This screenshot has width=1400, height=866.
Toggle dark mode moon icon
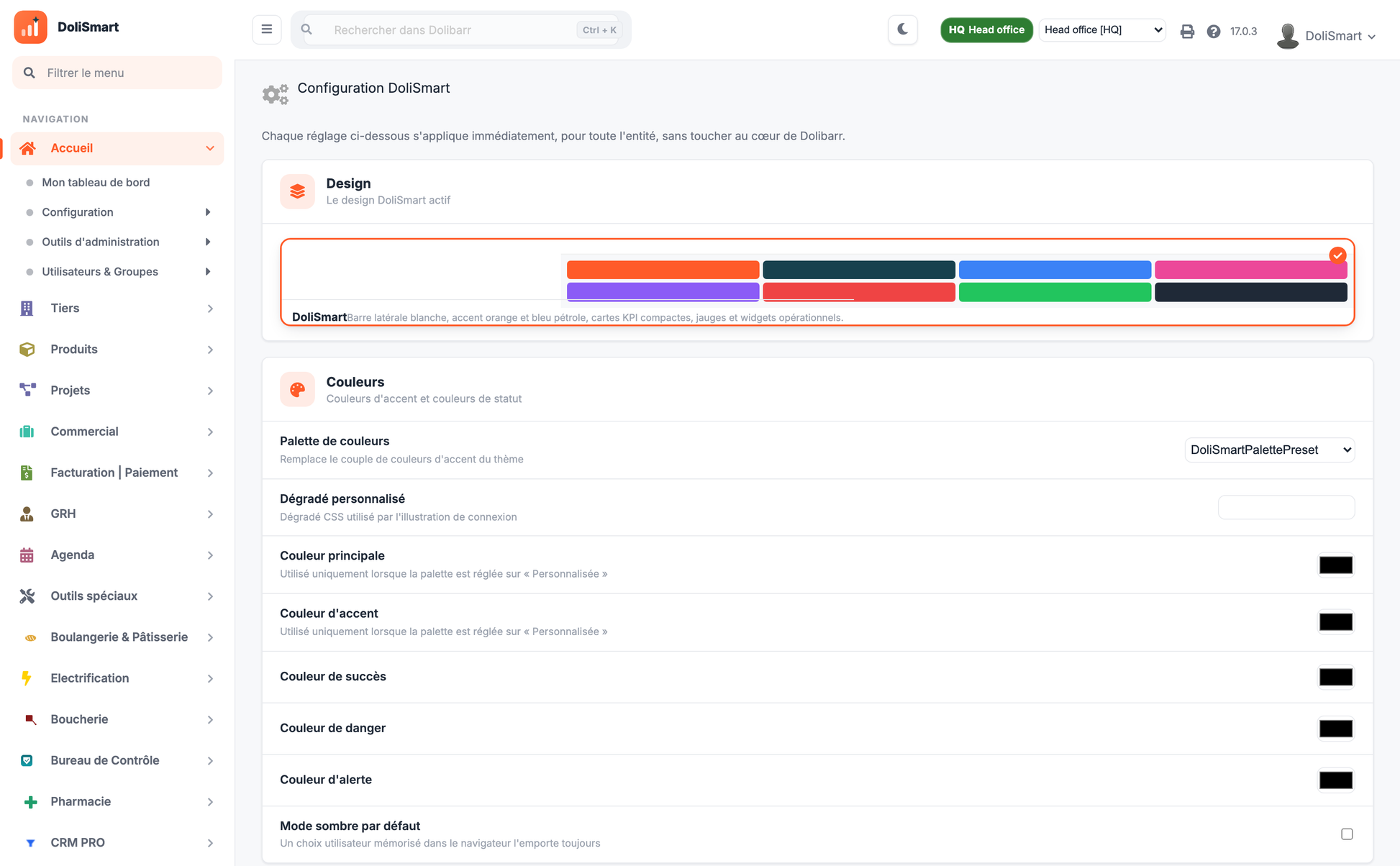coord(902,29)
